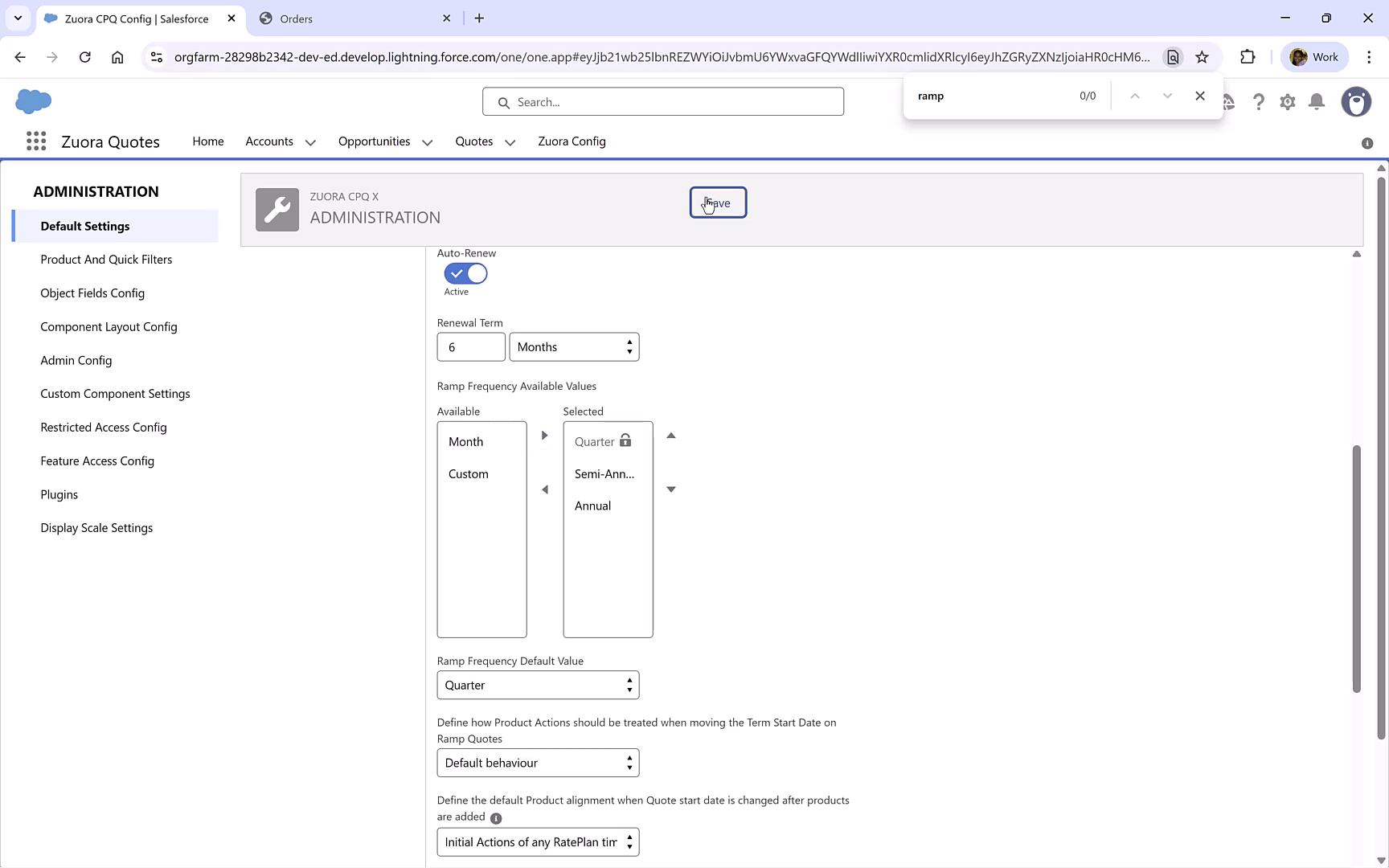Open the browser extensions puzzle icon

click(x=1248, y=57)
